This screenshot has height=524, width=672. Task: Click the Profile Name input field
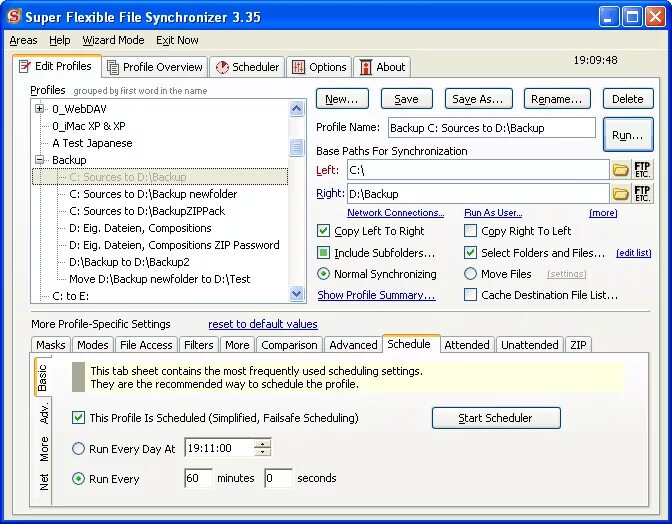(492, 128)
